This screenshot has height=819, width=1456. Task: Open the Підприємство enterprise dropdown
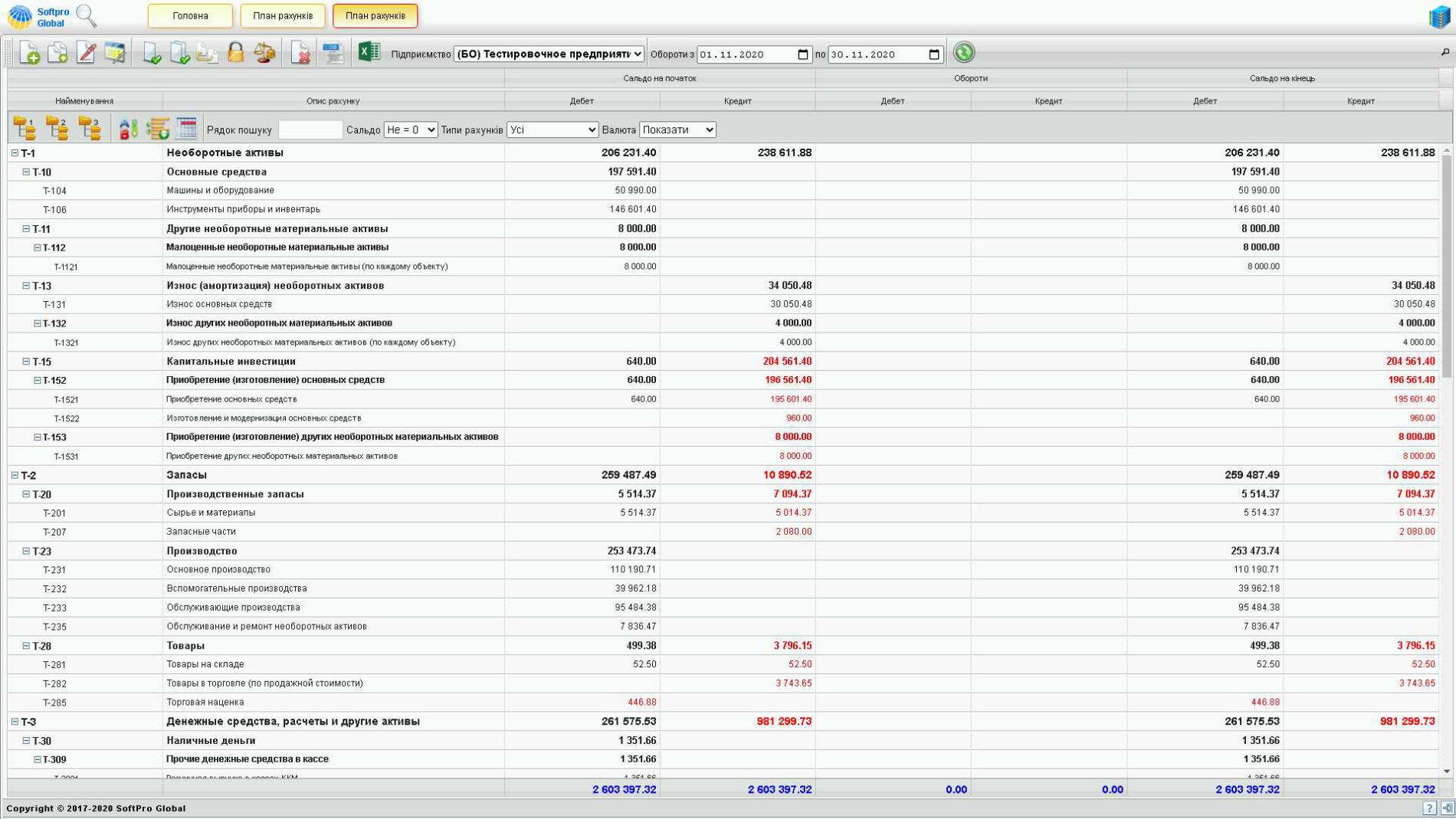click(x=549, y=54)
